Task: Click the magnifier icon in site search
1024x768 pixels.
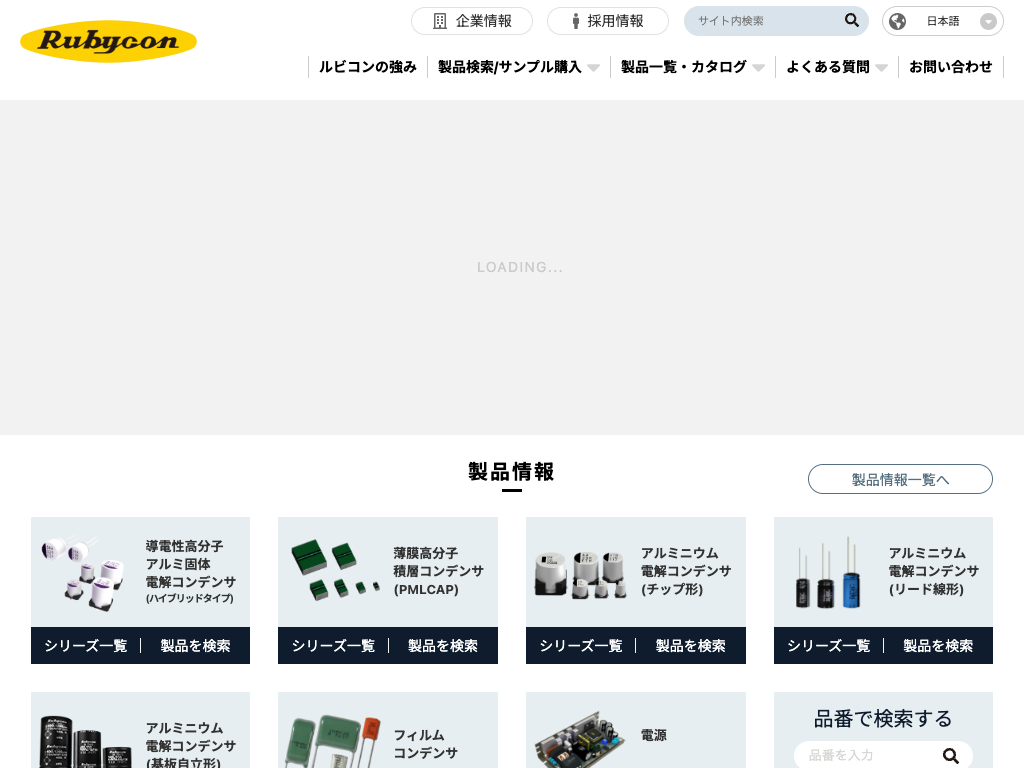Action: point(852,20)
